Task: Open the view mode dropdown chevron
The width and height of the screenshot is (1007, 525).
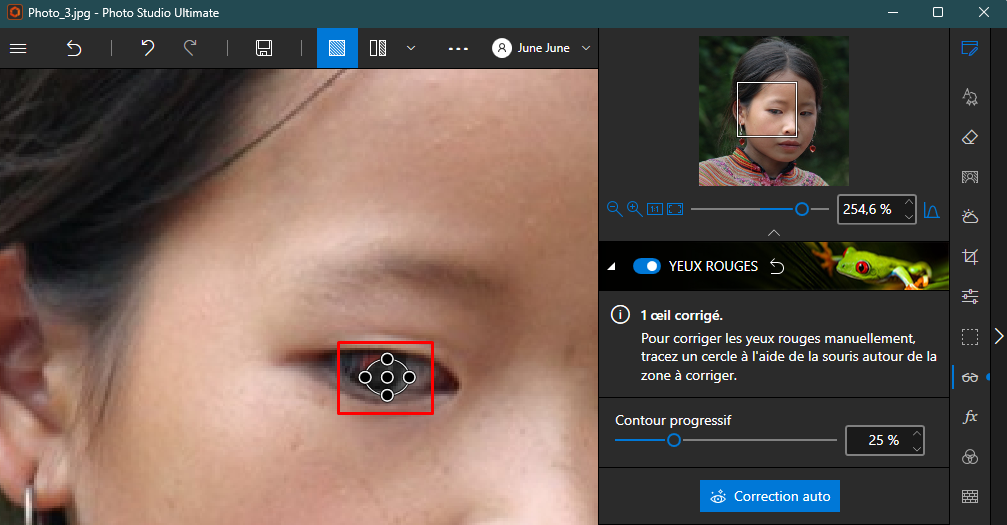Action: [411, 48]
